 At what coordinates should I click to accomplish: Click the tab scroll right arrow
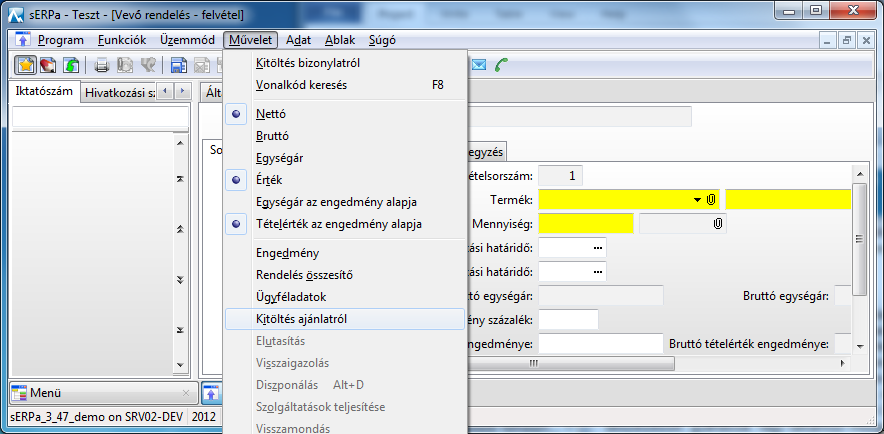[181, 91]
